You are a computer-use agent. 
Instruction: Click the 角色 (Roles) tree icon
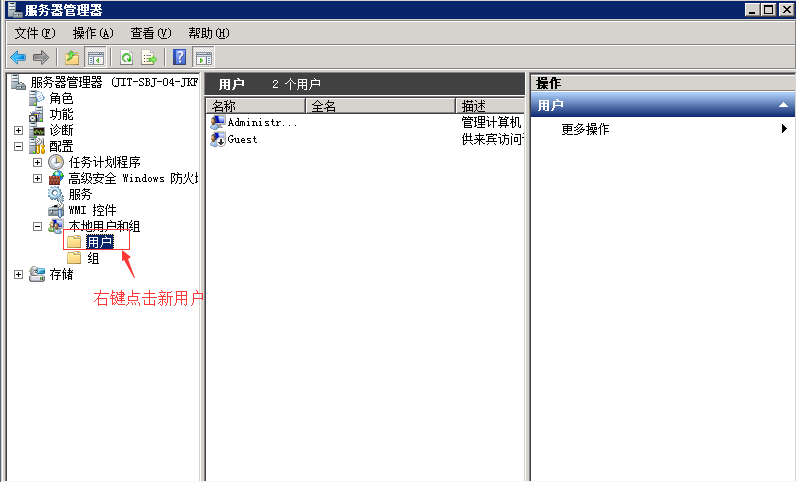(x=37, y=98)
